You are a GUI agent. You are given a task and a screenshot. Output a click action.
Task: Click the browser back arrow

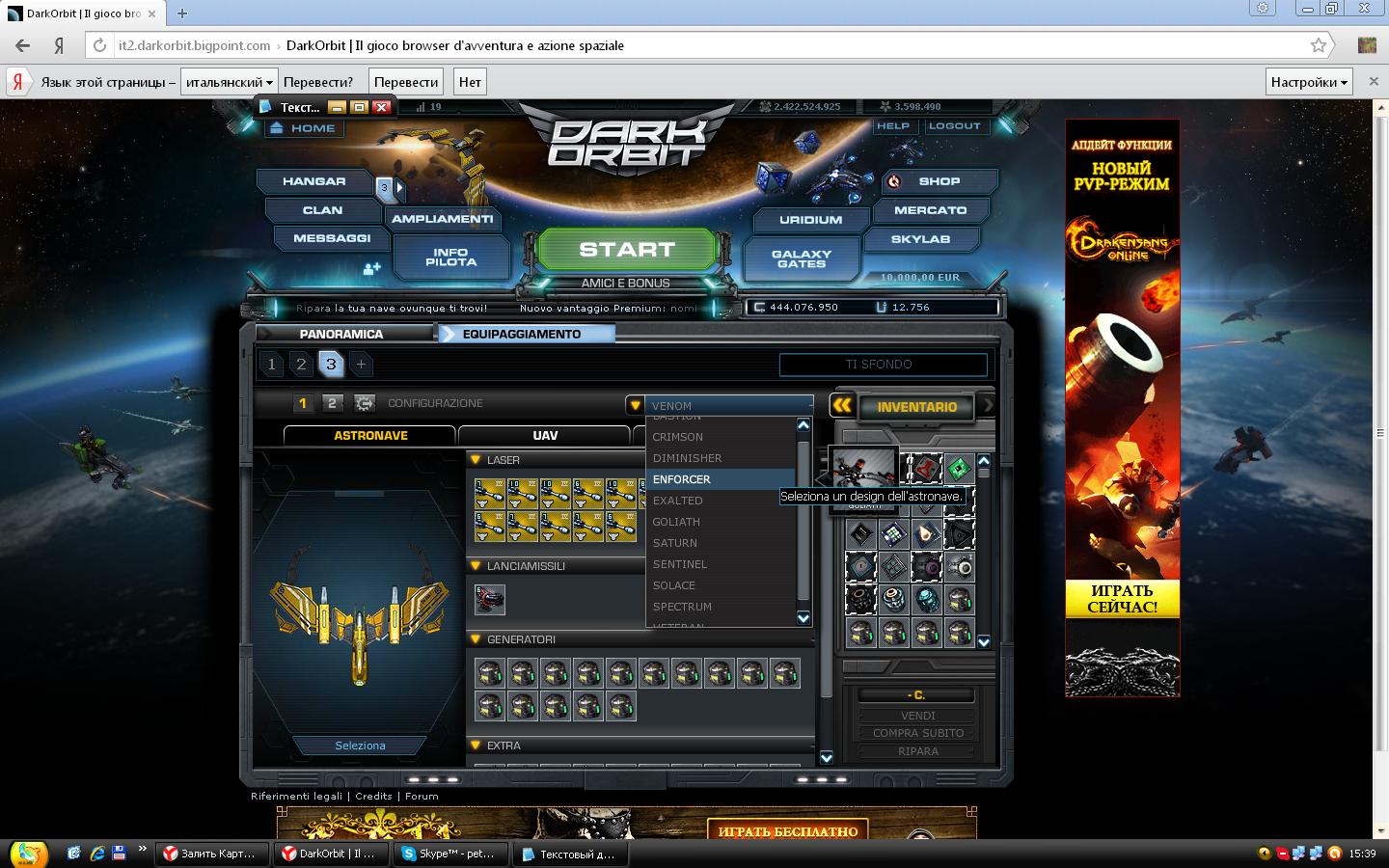click(x=22, y=45)
